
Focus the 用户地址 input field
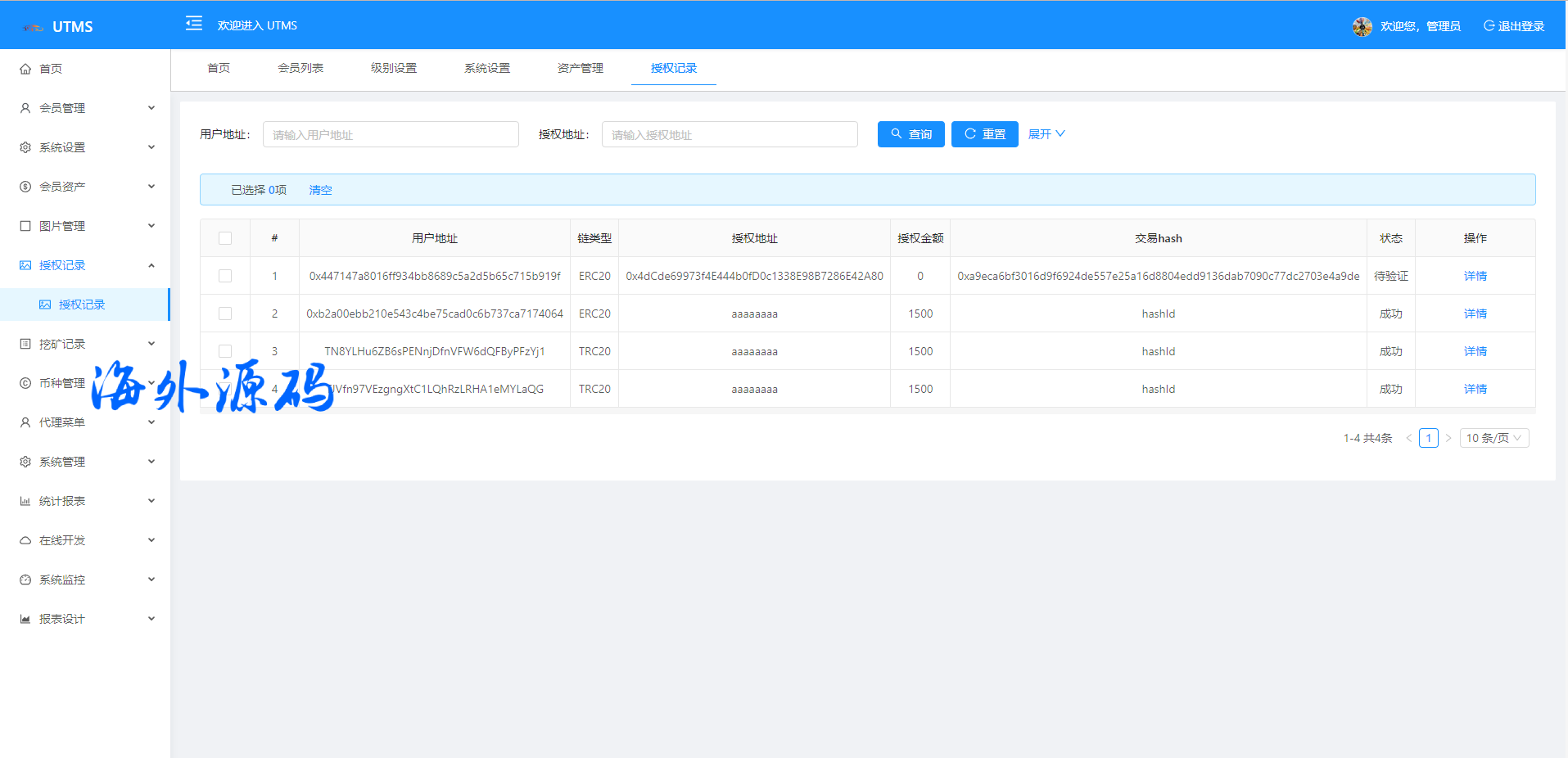pyautogui.click(x=391, y=134)
